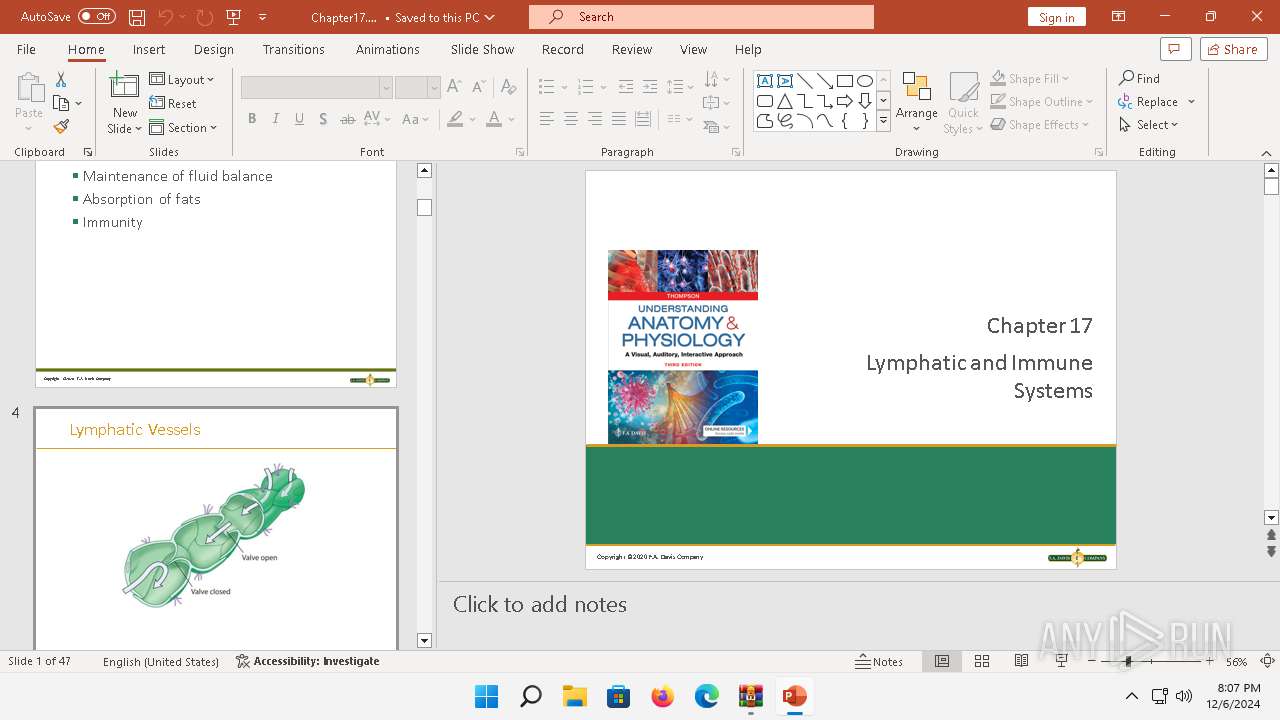Open the Slide Show tab
1280x720 pixels.
[482, 49]
